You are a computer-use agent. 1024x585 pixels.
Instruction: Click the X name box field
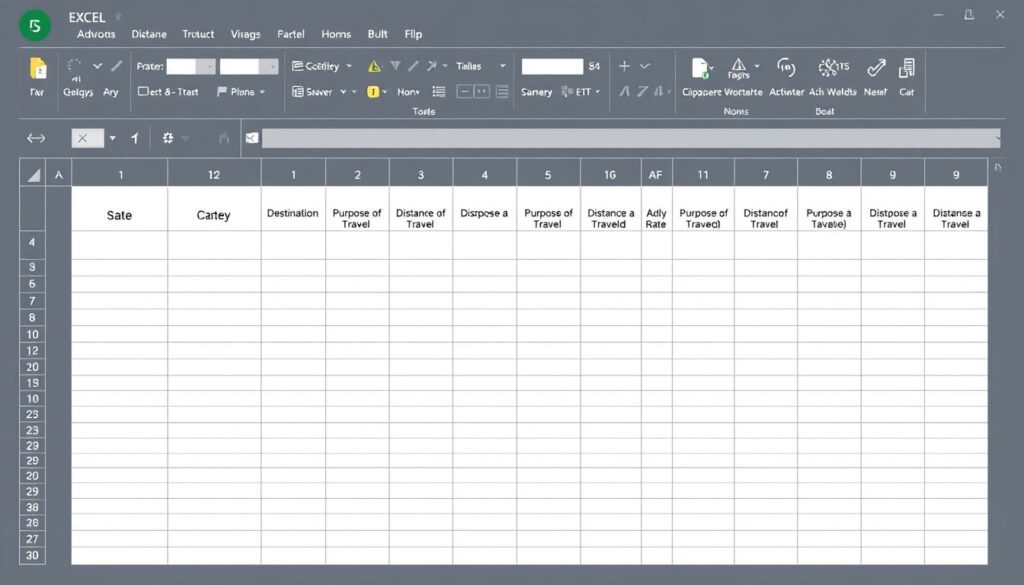(88, 138)
